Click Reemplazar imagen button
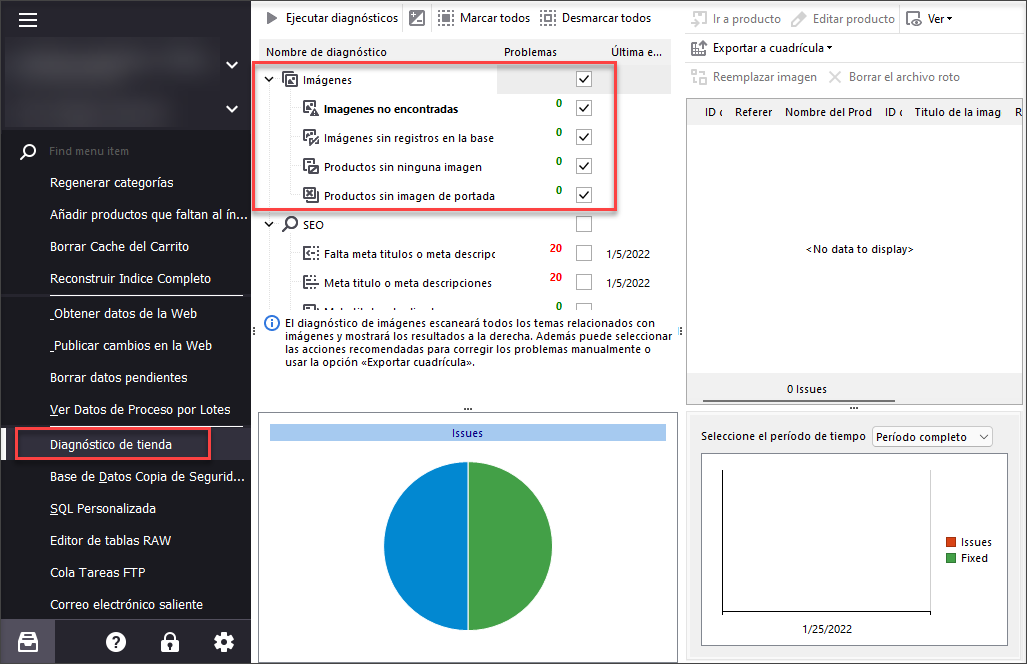 pyautogui.click(x=754, y=77)
